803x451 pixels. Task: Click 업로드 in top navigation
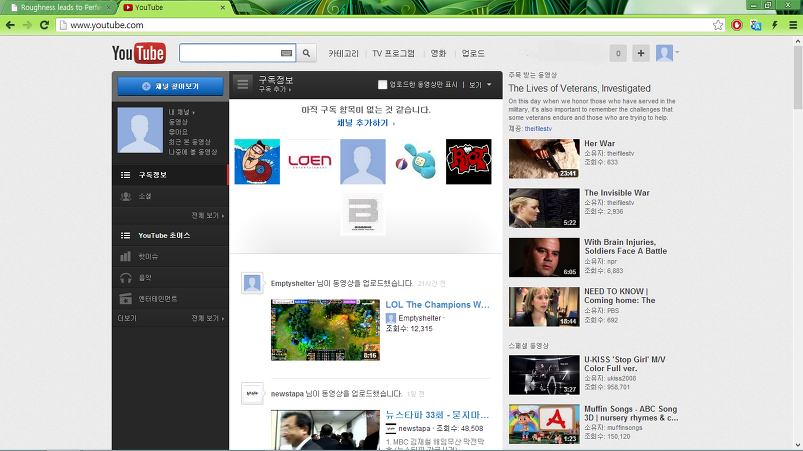tap(473, 53)
